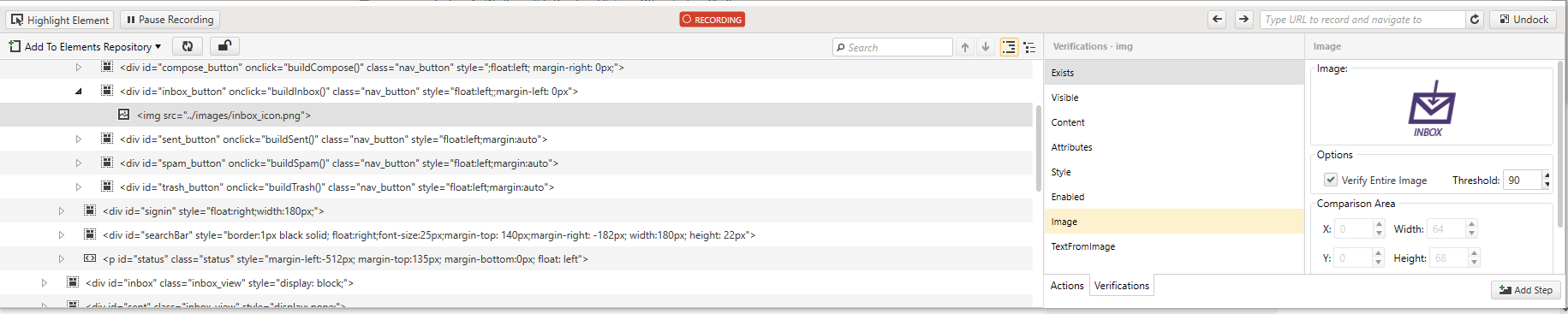Toggle the highlighted indented tree view icon
This screenshot has width=1568, height=314.
tap(1009, 47)
